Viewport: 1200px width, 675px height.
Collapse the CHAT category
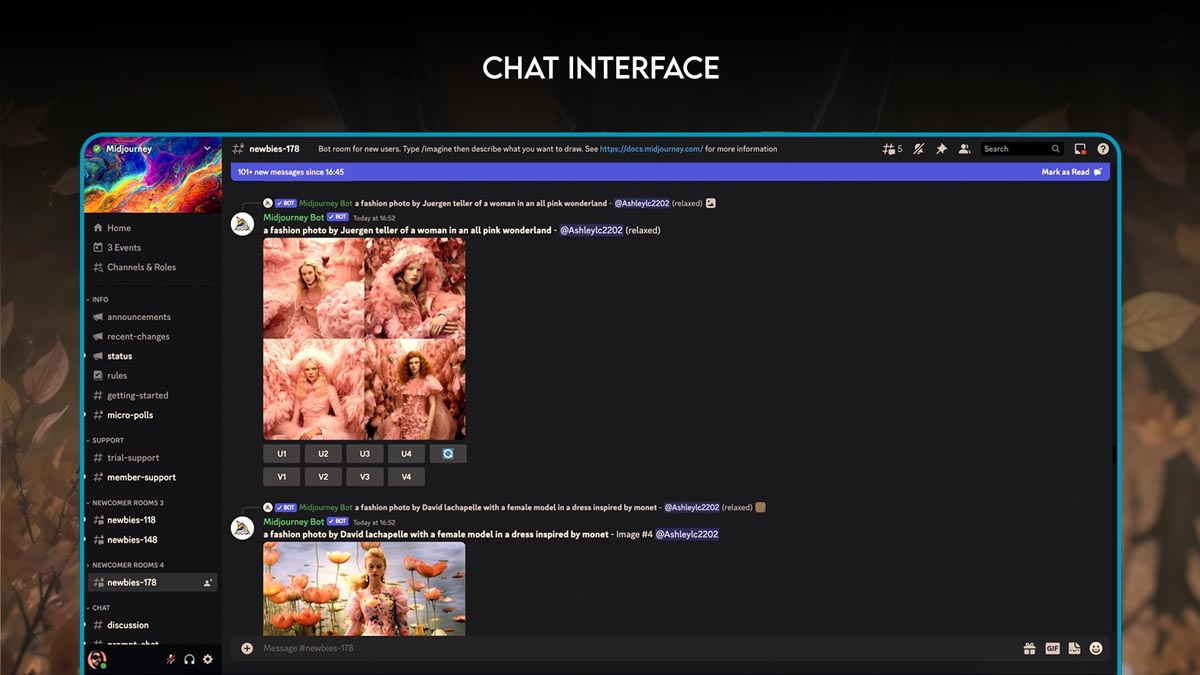(98, 607)
